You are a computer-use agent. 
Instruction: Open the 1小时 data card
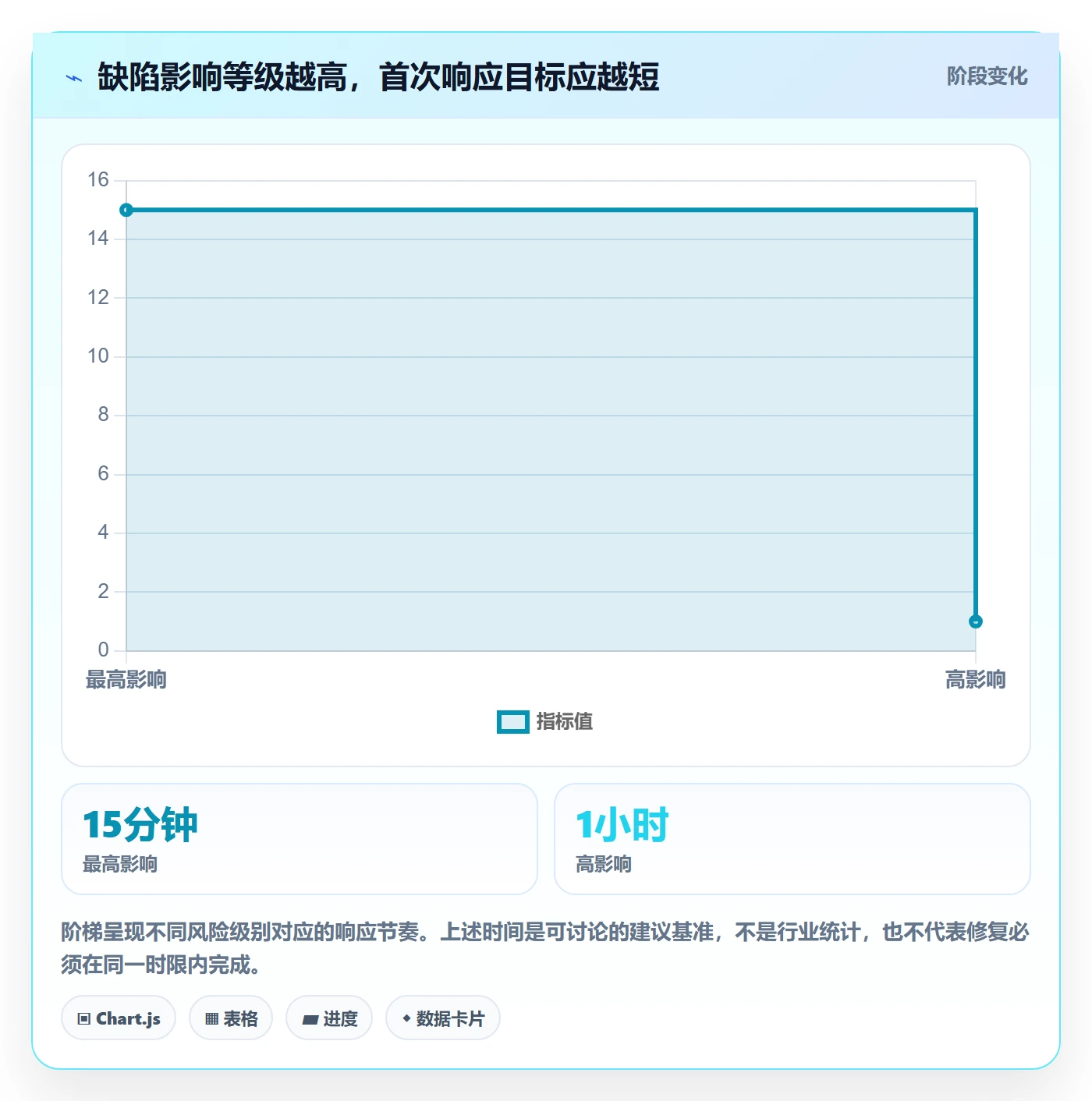point(792,839)
